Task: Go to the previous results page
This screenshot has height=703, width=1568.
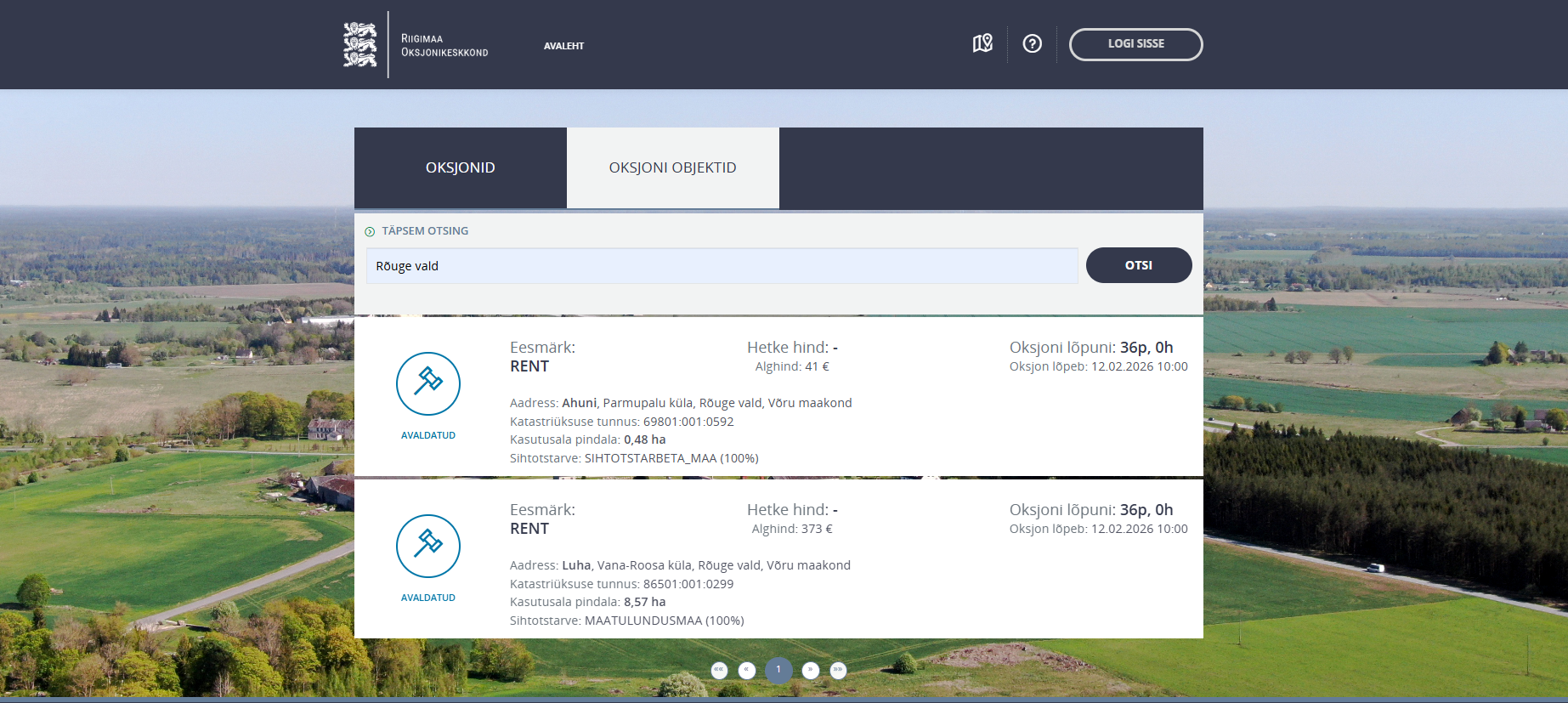Action: tap(747, 670)
